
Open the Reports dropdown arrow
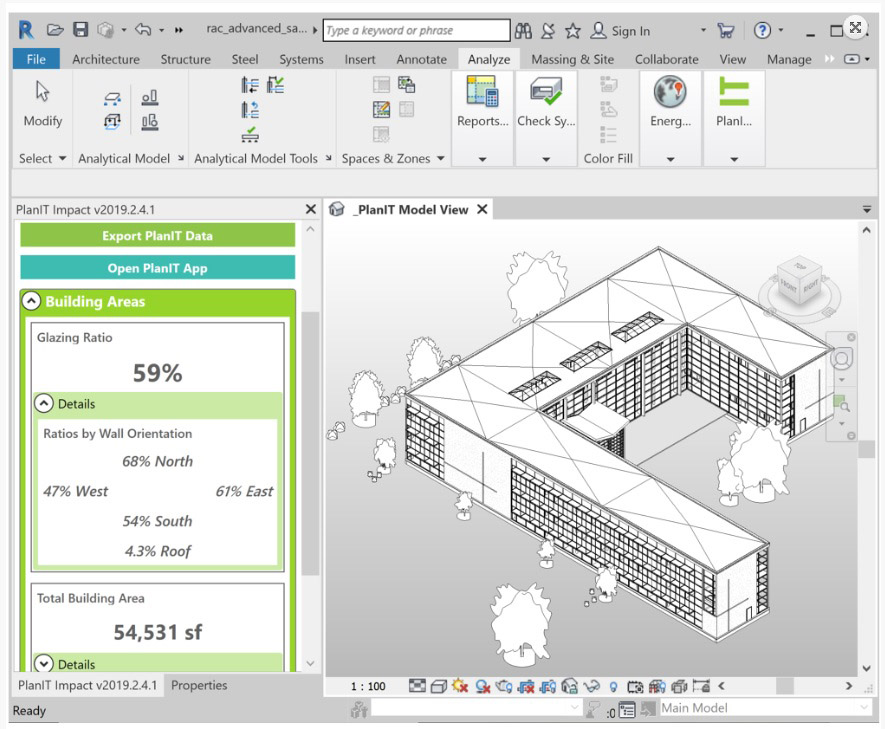pyautogui.click(x=482, y=159)
